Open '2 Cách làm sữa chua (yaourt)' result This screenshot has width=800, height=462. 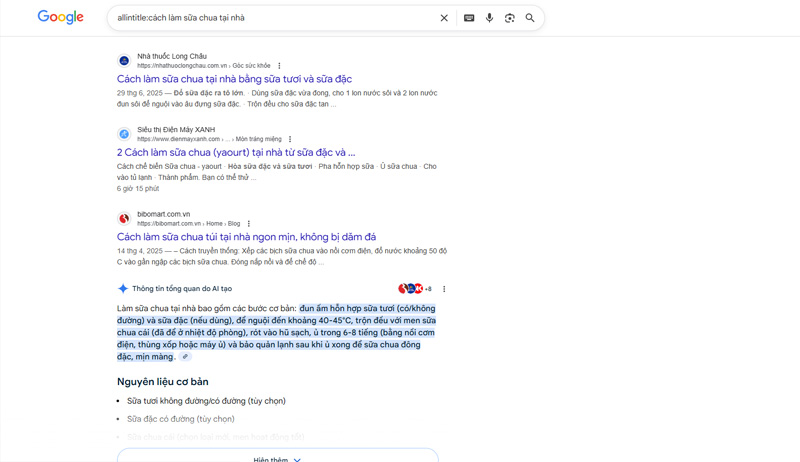(235, 152)
